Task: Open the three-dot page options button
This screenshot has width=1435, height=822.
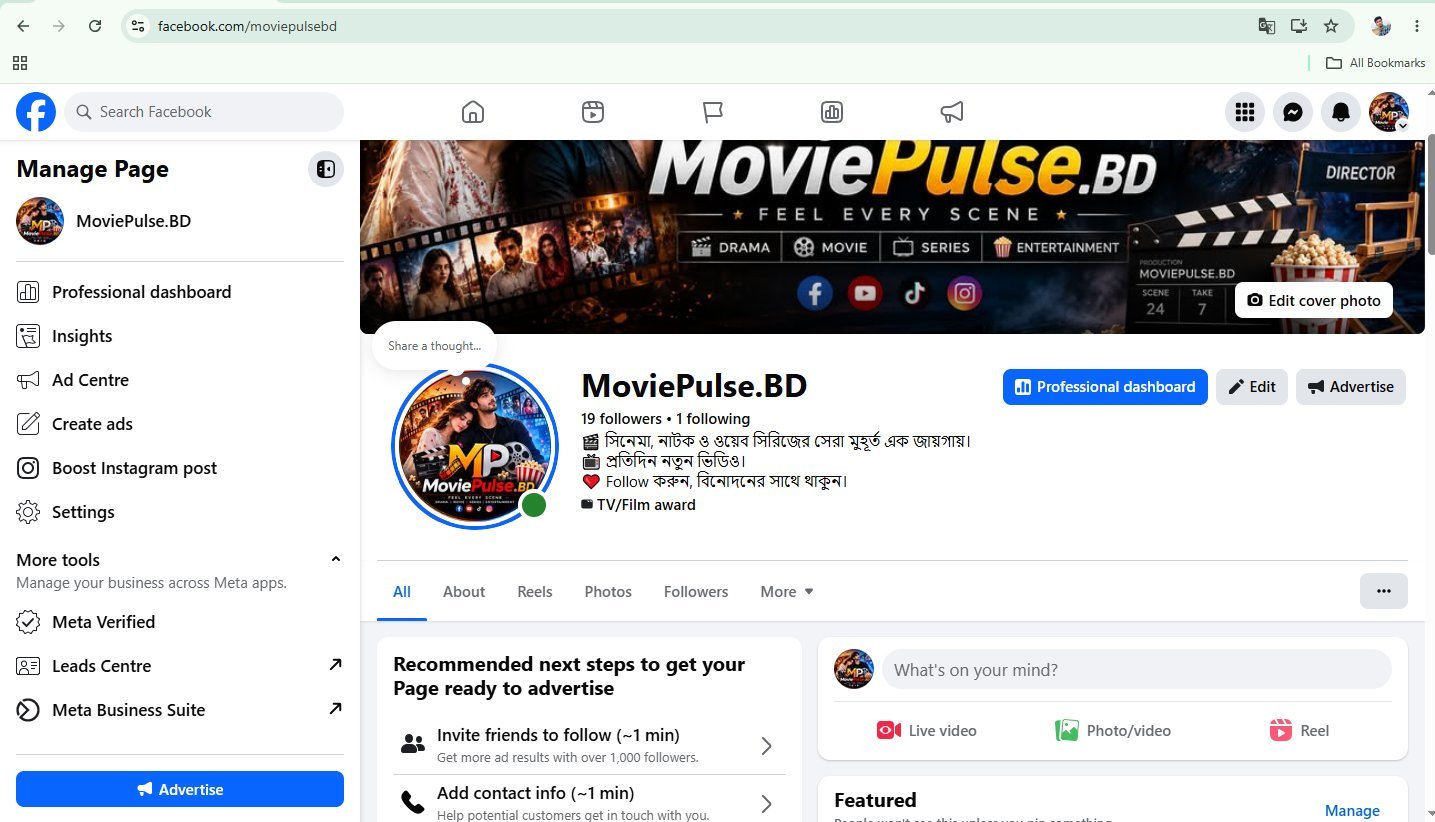Action: [1384, 591]
